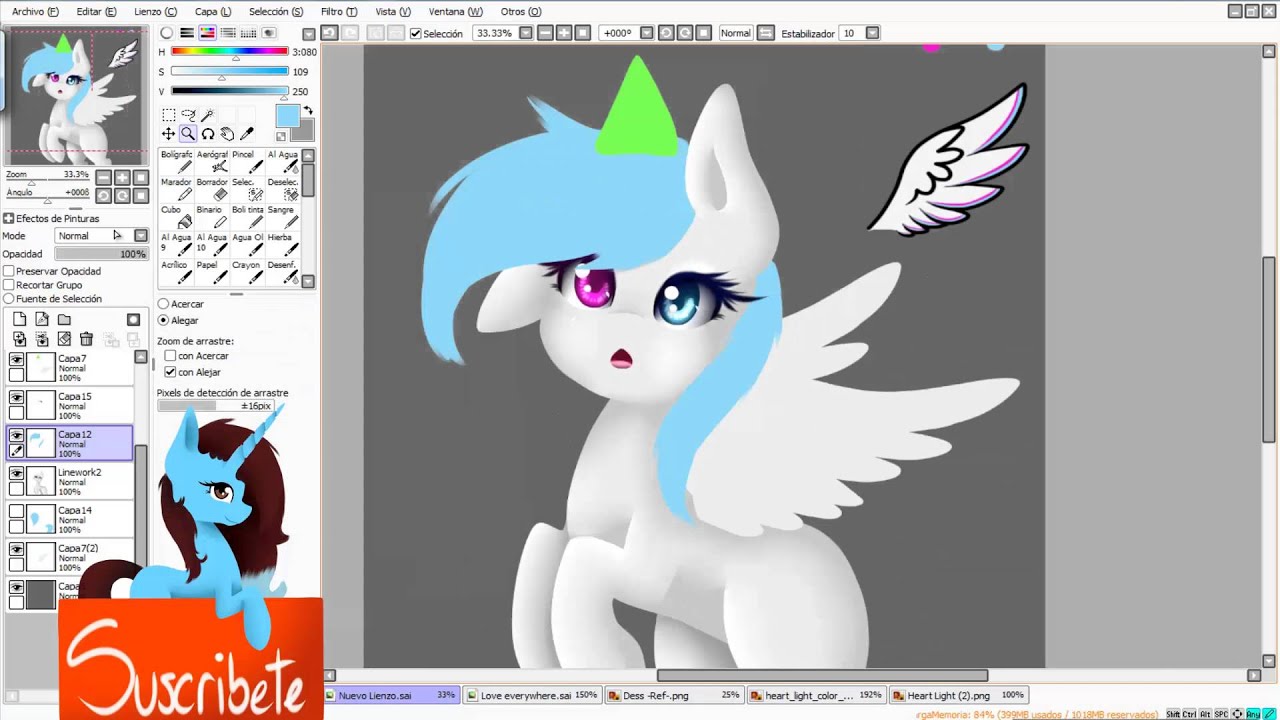Hide the Capa15 layer
The height and width of the screenshot is (720, 1280).
point(16,397)
